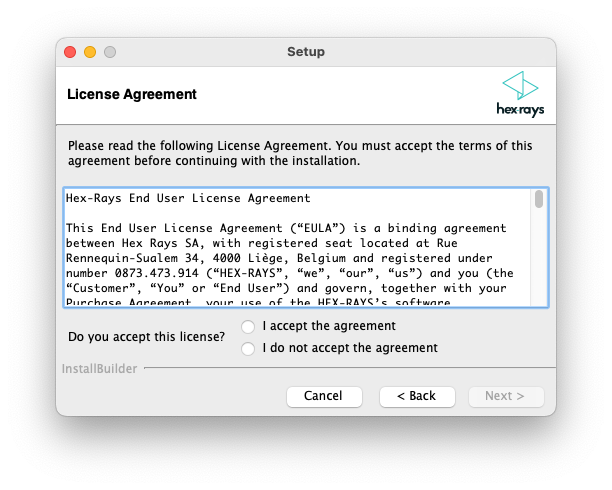Choose "I do not accept the agreement"

pyautogui.click(x=248, y=348)
